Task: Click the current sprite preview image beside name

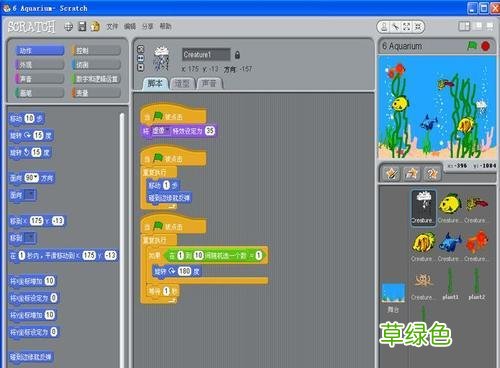Action: coord(162,59)
